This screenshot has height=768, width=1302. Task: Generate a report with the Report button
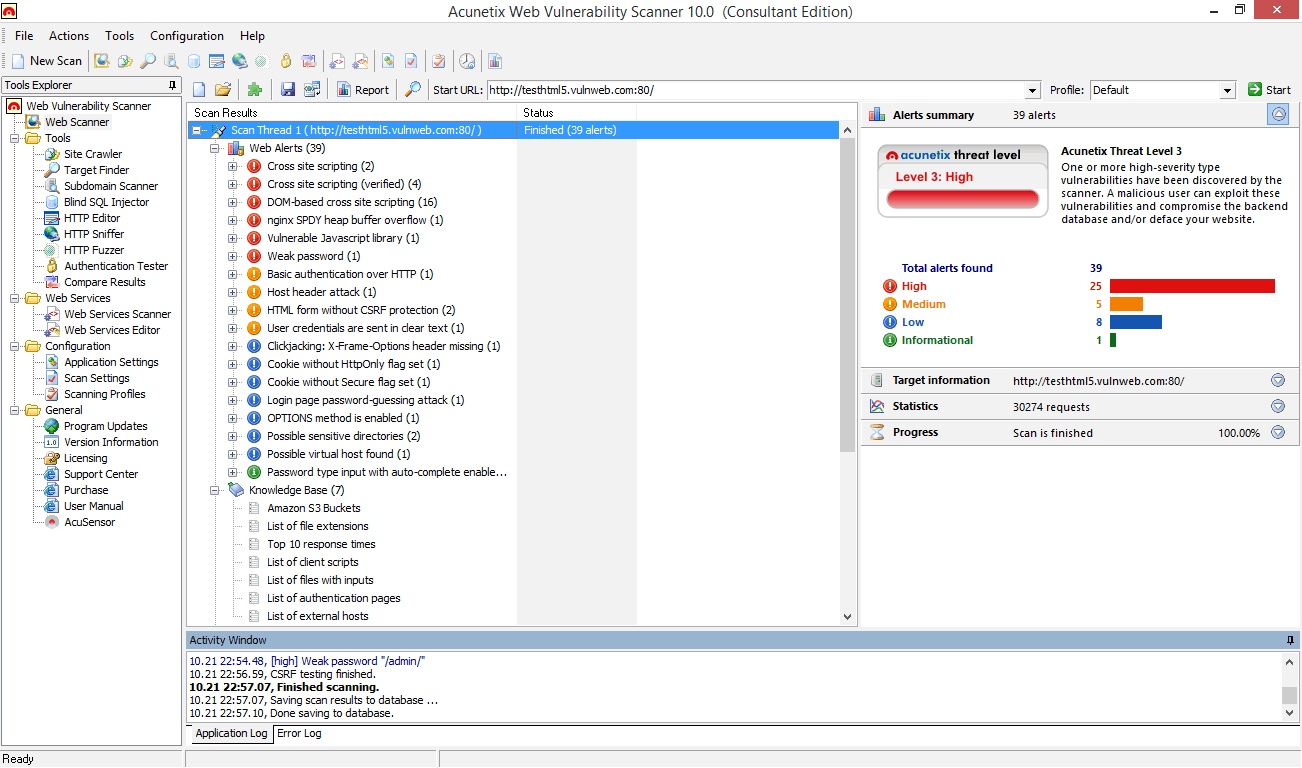coord(363,90)
